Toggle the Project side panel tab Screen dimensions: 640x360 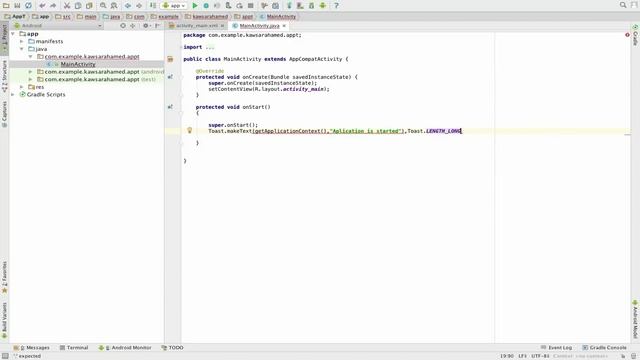point(4,38)
